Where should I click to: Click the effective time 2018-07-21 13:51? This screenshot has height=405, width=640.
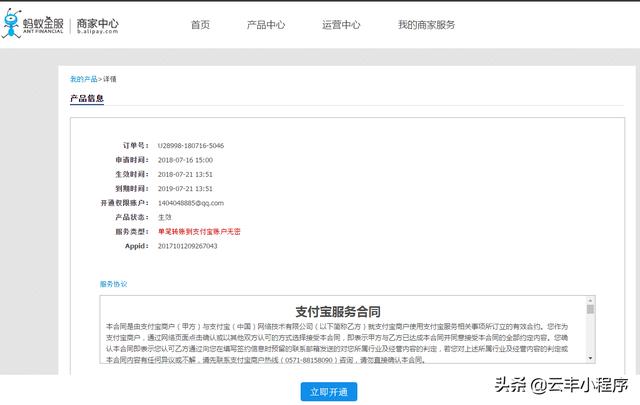tap(185, 174)
